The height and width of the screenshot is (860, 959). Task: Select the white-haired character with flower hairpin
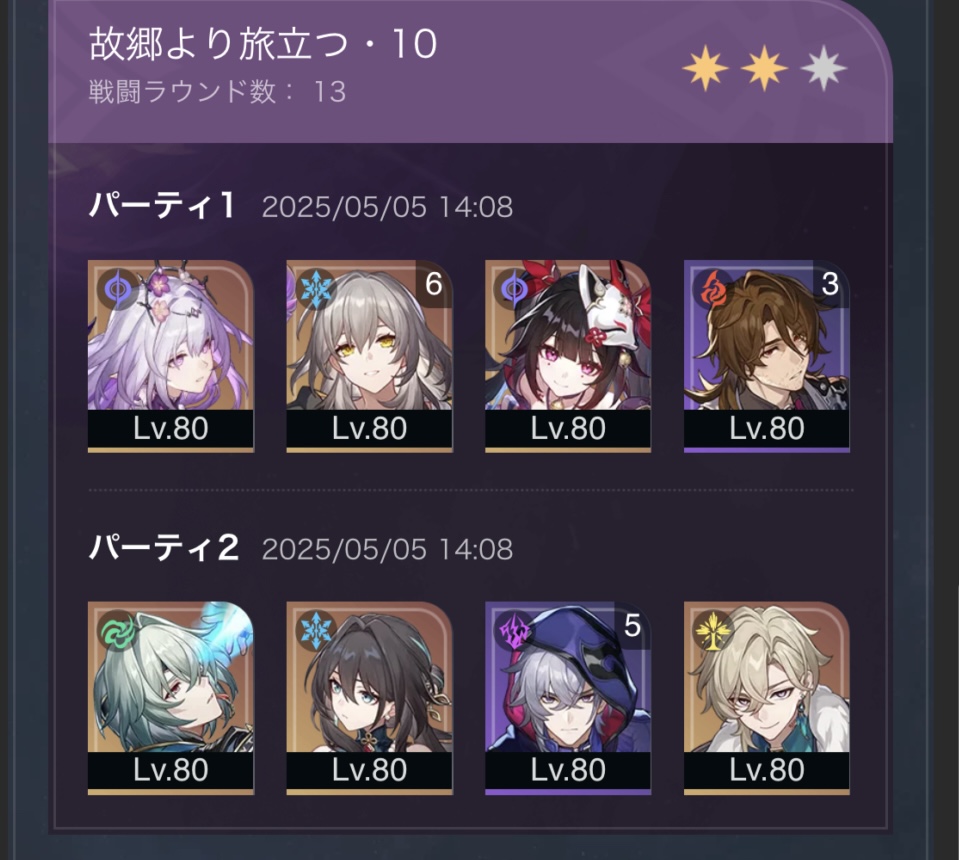tap(171, 357)
